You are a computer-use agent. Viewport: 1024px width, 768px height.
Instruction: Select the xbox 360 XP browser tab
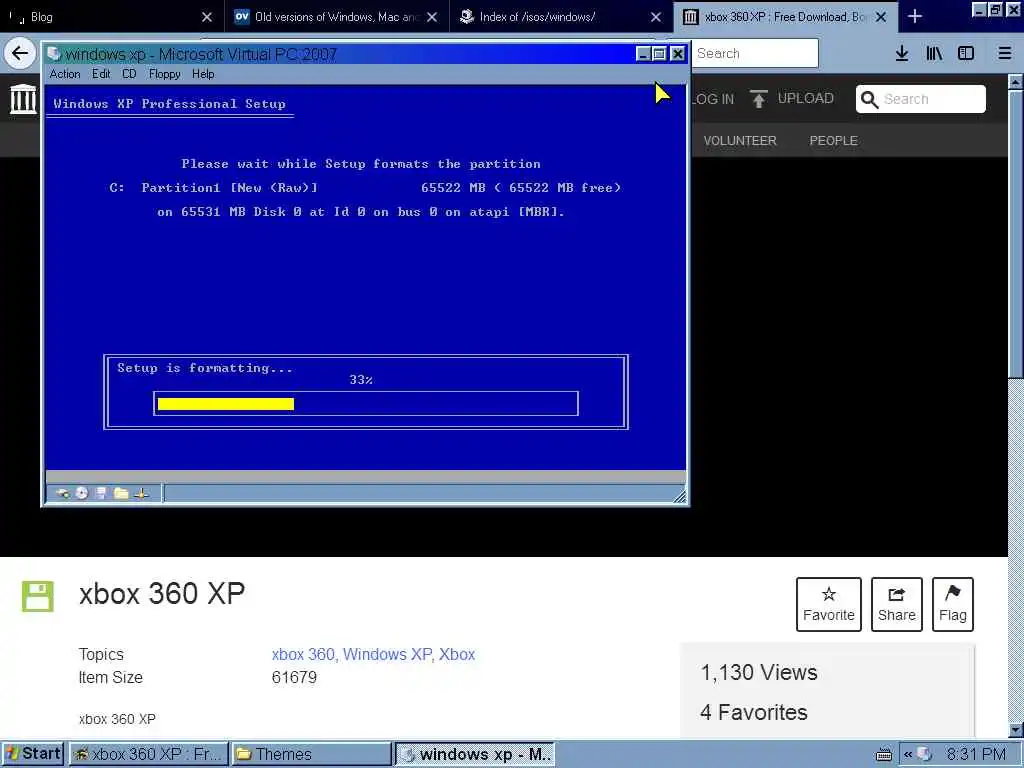786,17
